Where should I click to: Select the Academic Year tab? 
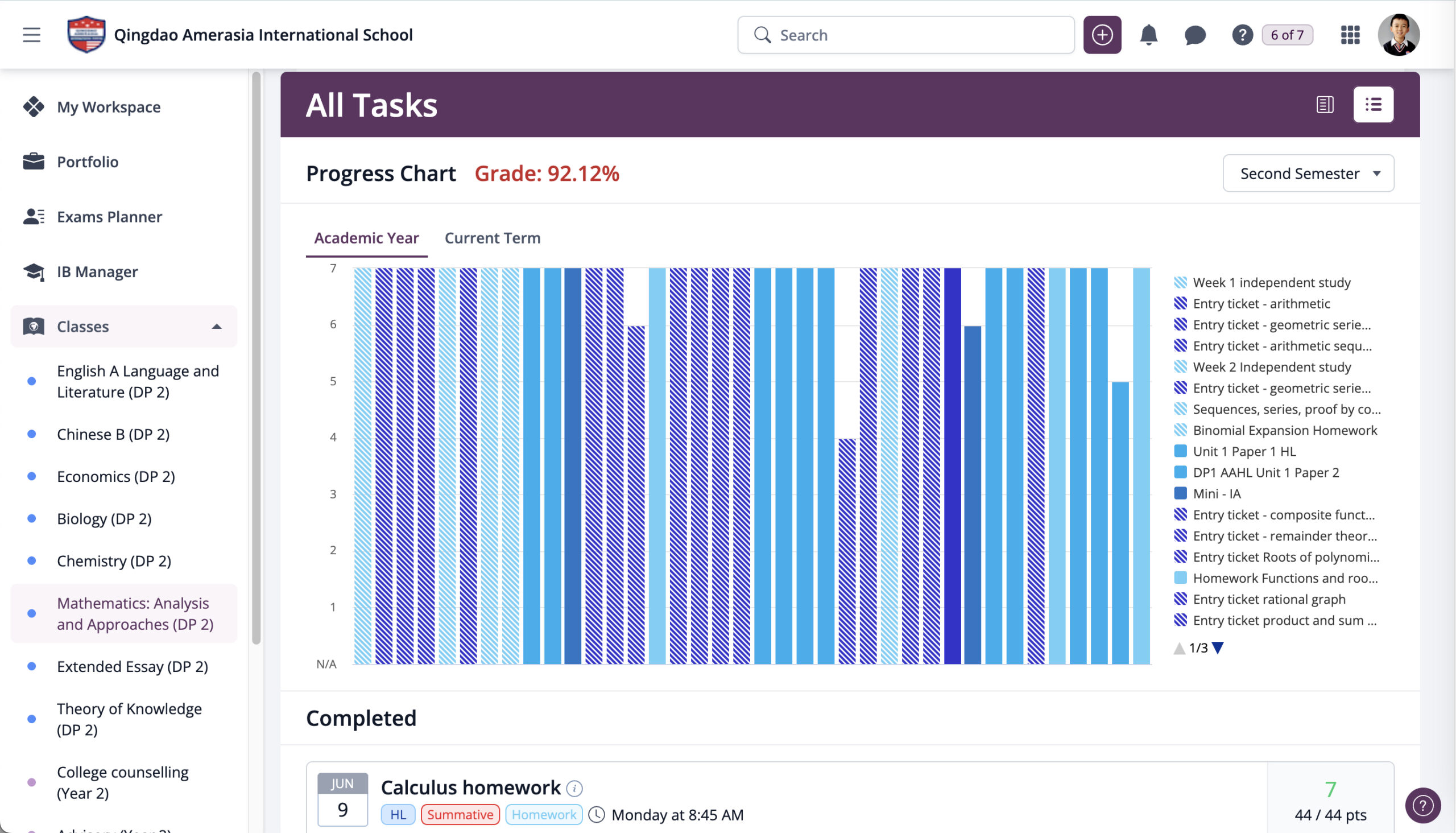[366, 238]
